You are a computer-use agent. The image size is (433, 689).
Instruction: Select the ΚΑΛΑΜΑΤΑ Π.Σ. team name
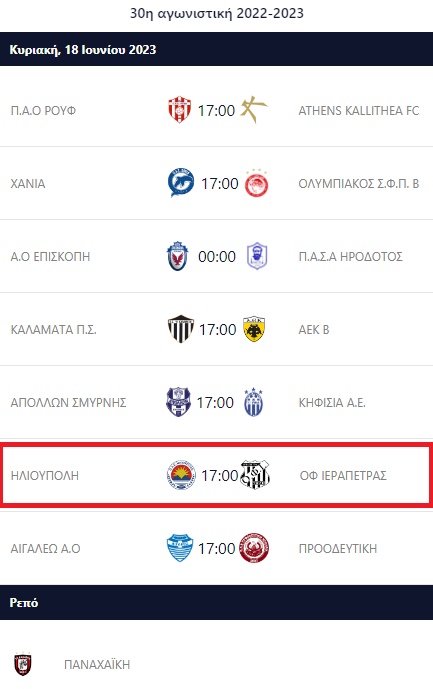pyautogui.click(x=54, y=329)
